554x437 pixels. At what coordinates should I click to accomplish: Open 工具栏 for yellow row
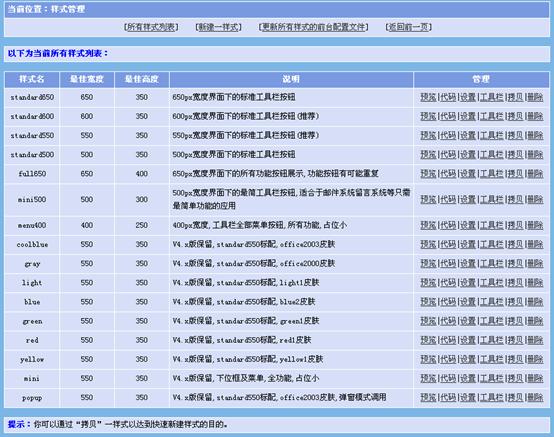(491, 359)
